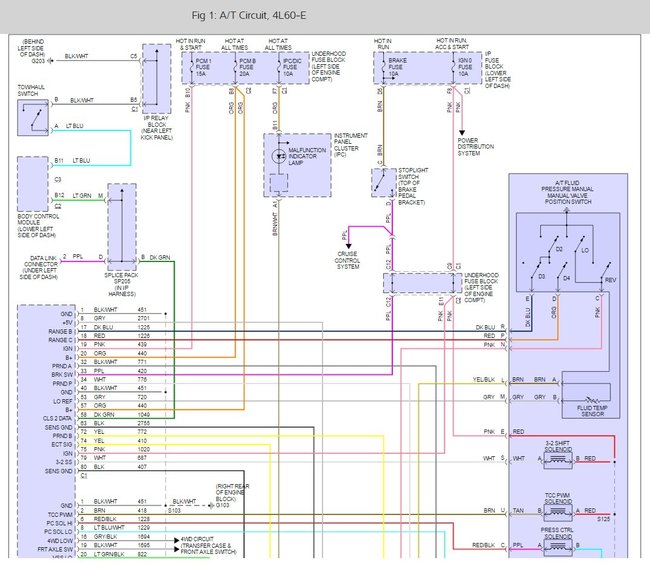Select the 'BRK SW' pin label

(x=62, y=375)
